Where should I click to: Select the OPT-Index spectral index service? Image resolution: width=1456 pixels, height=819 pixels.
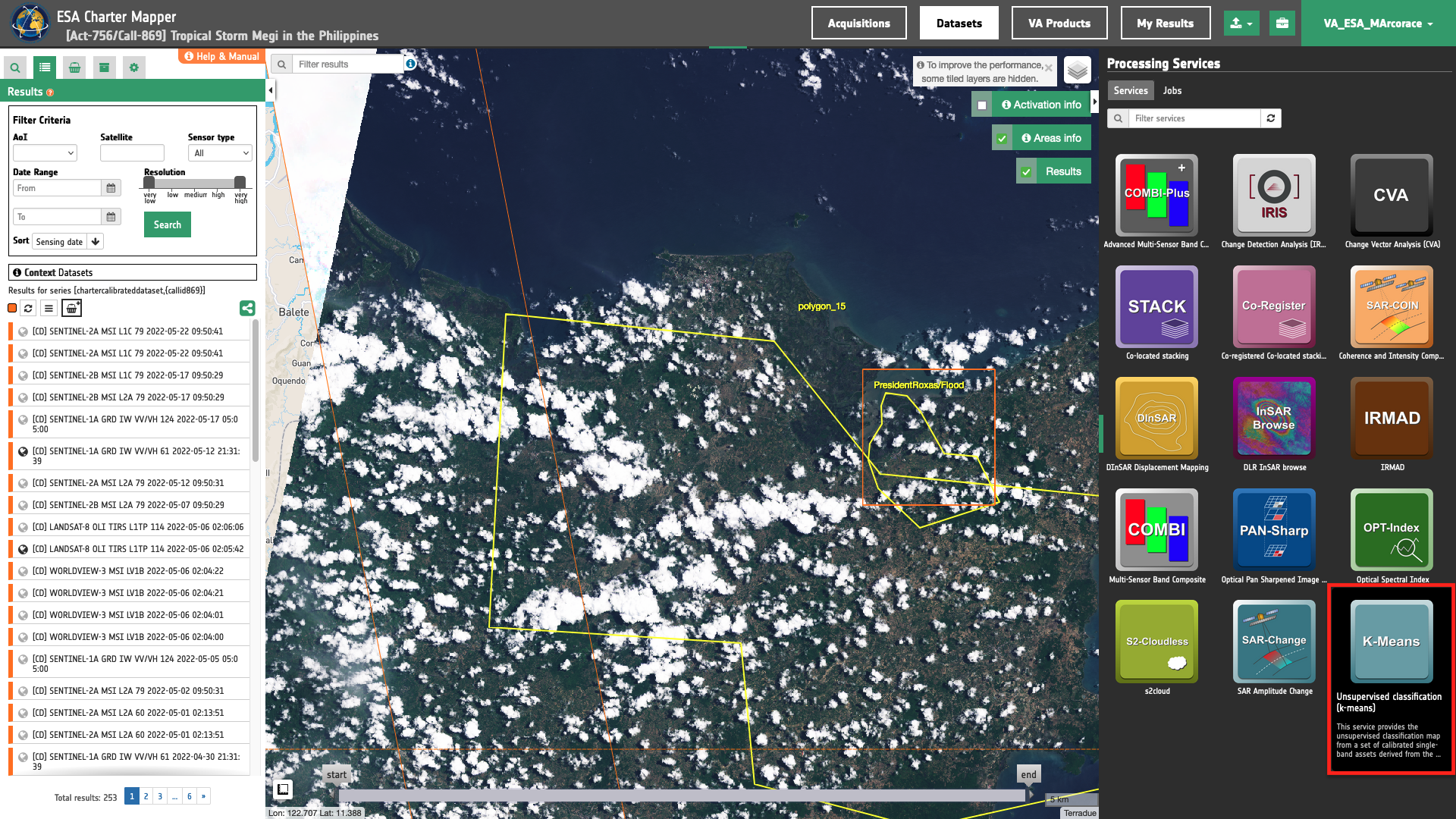point(1392,529)
